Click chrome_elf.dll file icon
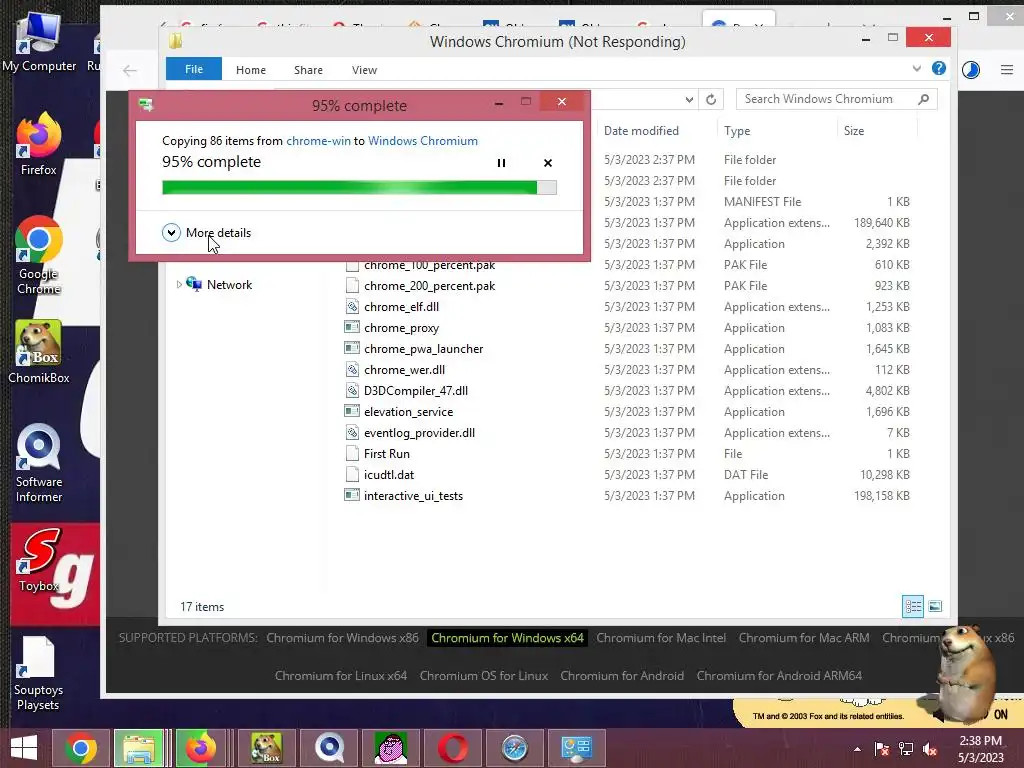This screenshot has height=768, width=1024. click(352, 306)
